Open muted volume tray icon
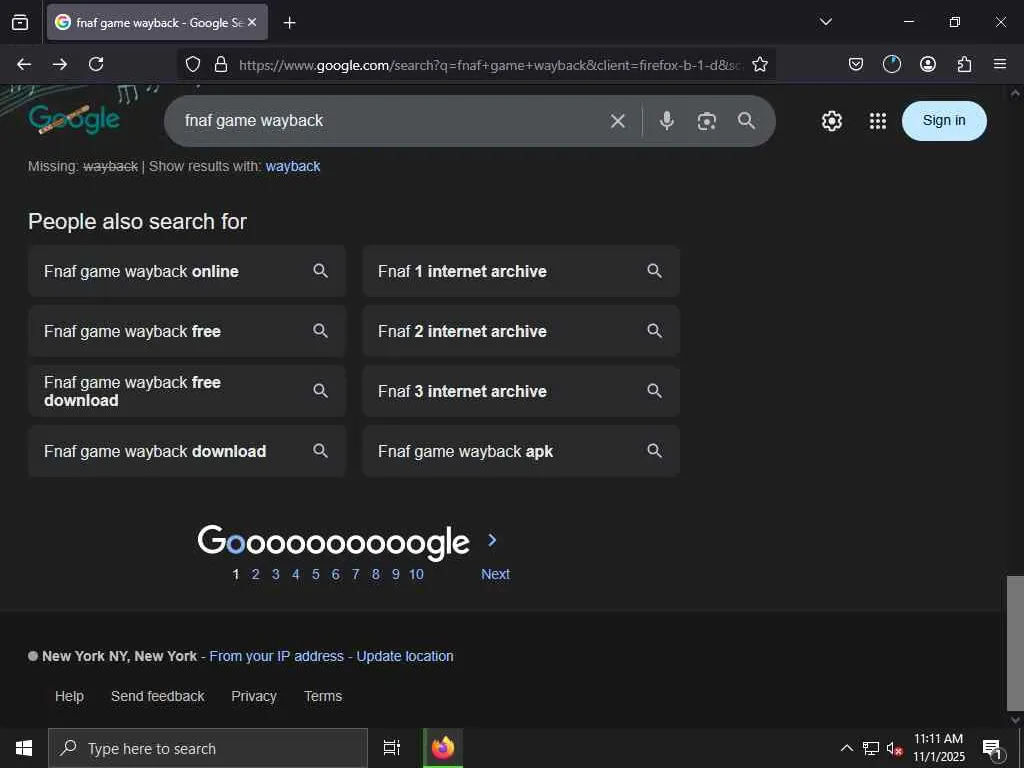 point(894,748)
